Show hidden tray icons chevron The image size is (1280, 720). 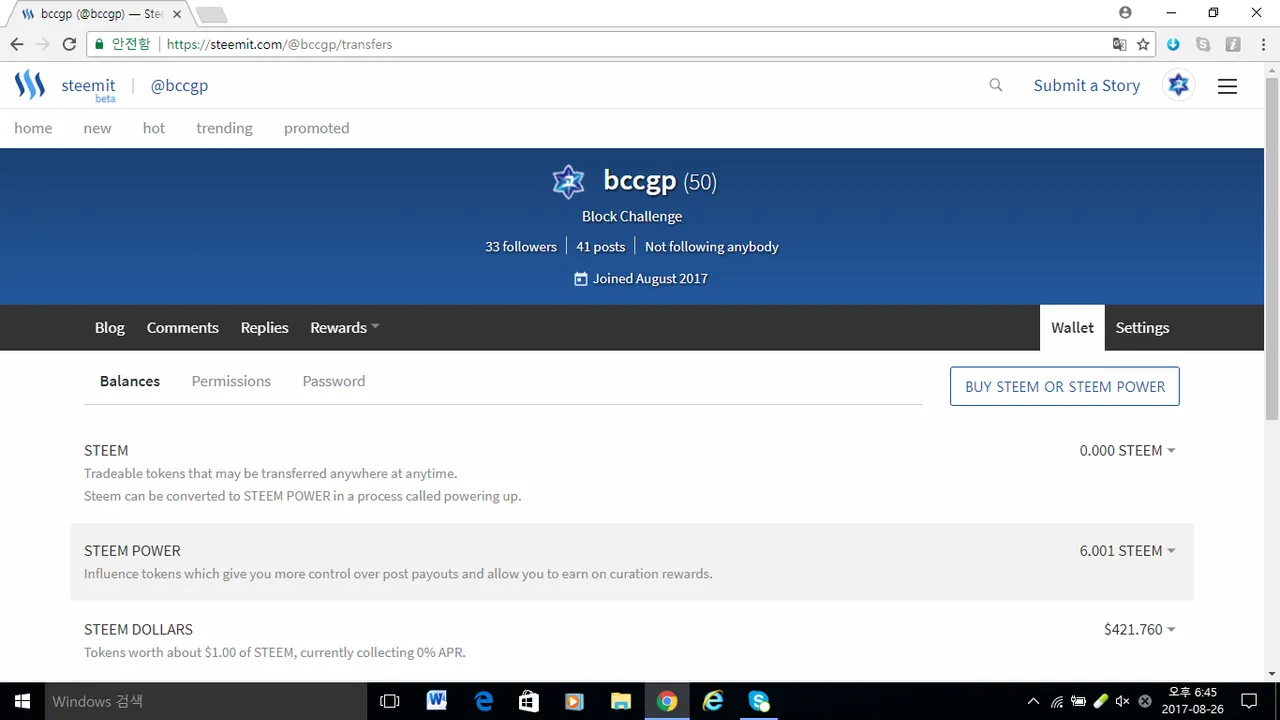1033,701
